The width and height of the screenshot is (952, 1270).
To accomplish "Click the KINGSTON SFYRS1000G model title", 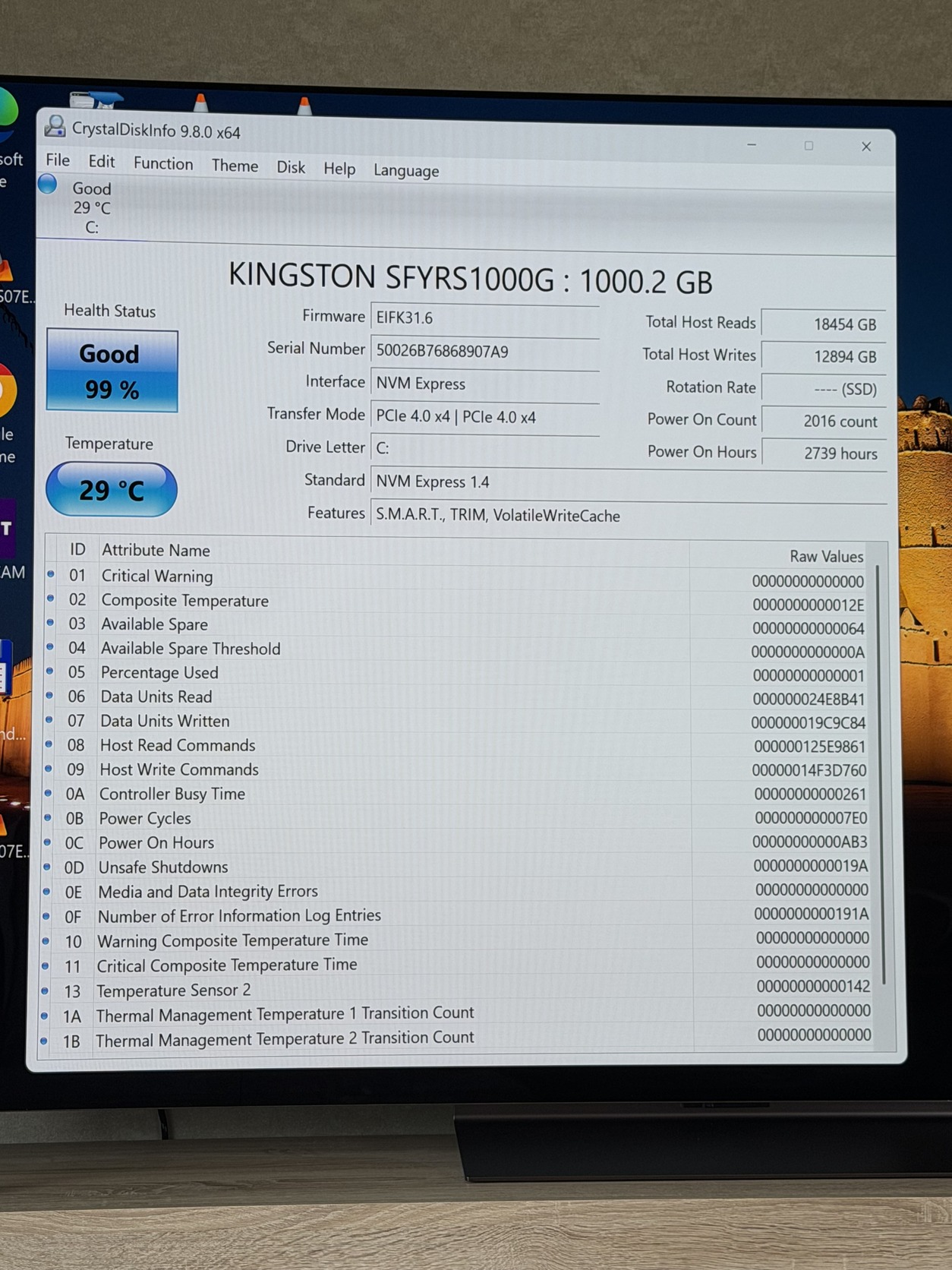I will (471, 279).
